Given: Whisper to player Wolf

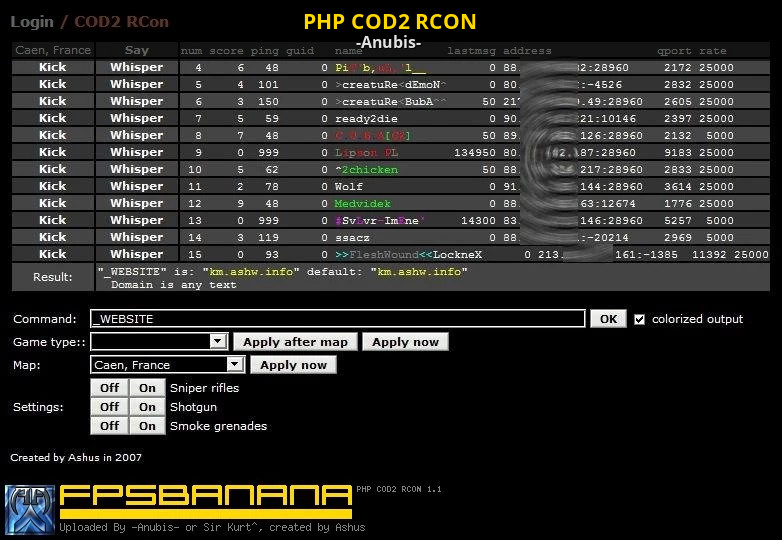Looking at the screenshot, I should pyautogui.click(x=137, y=187).
